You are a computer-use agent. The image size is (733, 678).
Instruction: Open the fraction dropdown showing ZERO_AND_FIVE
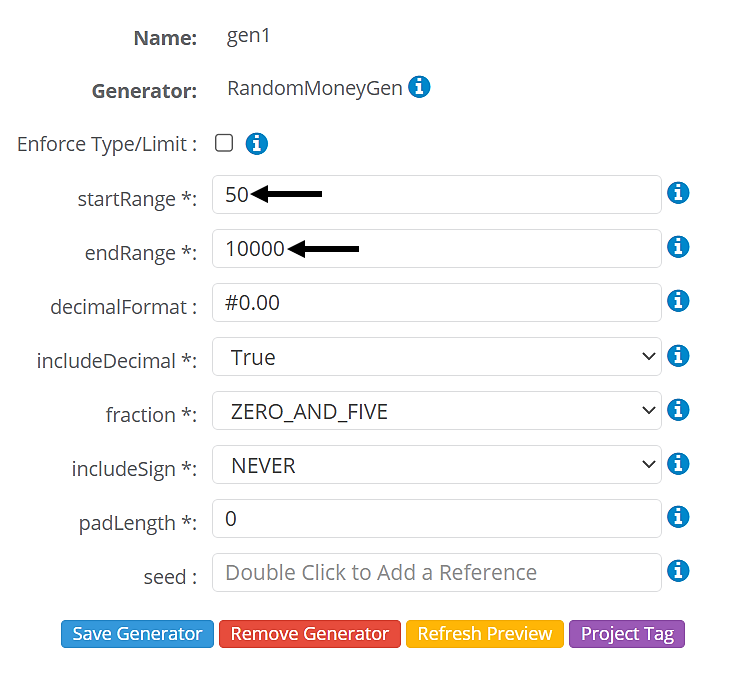click(437, 411)
